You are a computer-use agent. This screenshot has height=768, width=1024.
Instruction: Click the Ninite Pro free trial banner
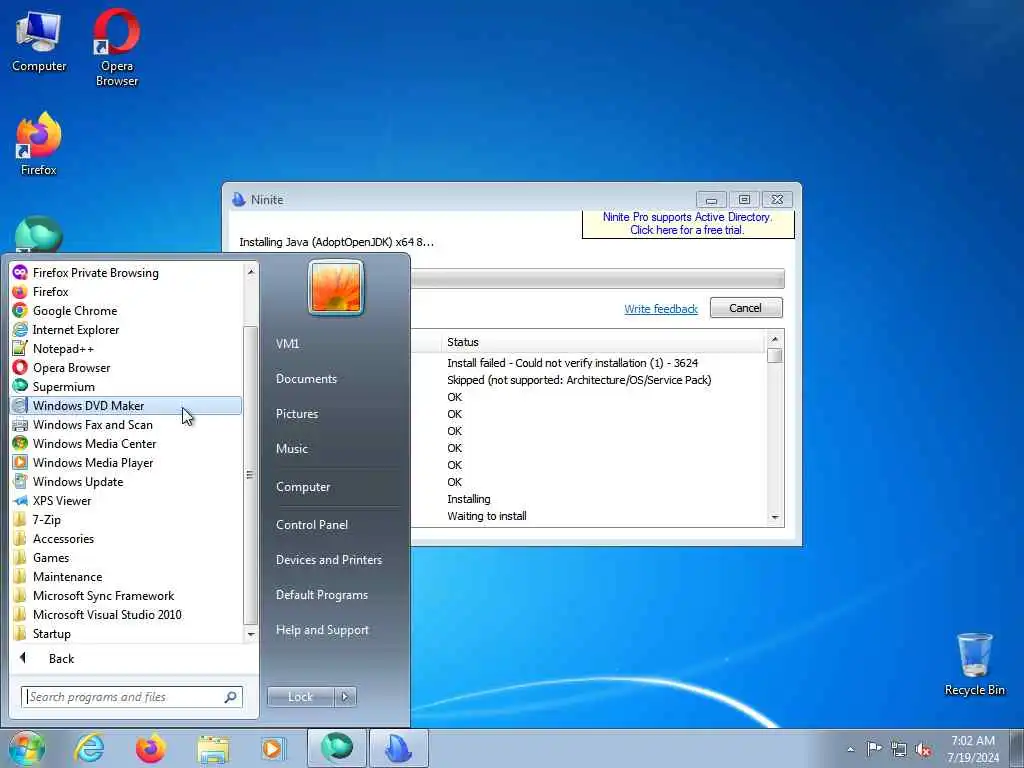click(x=688, y=224)
